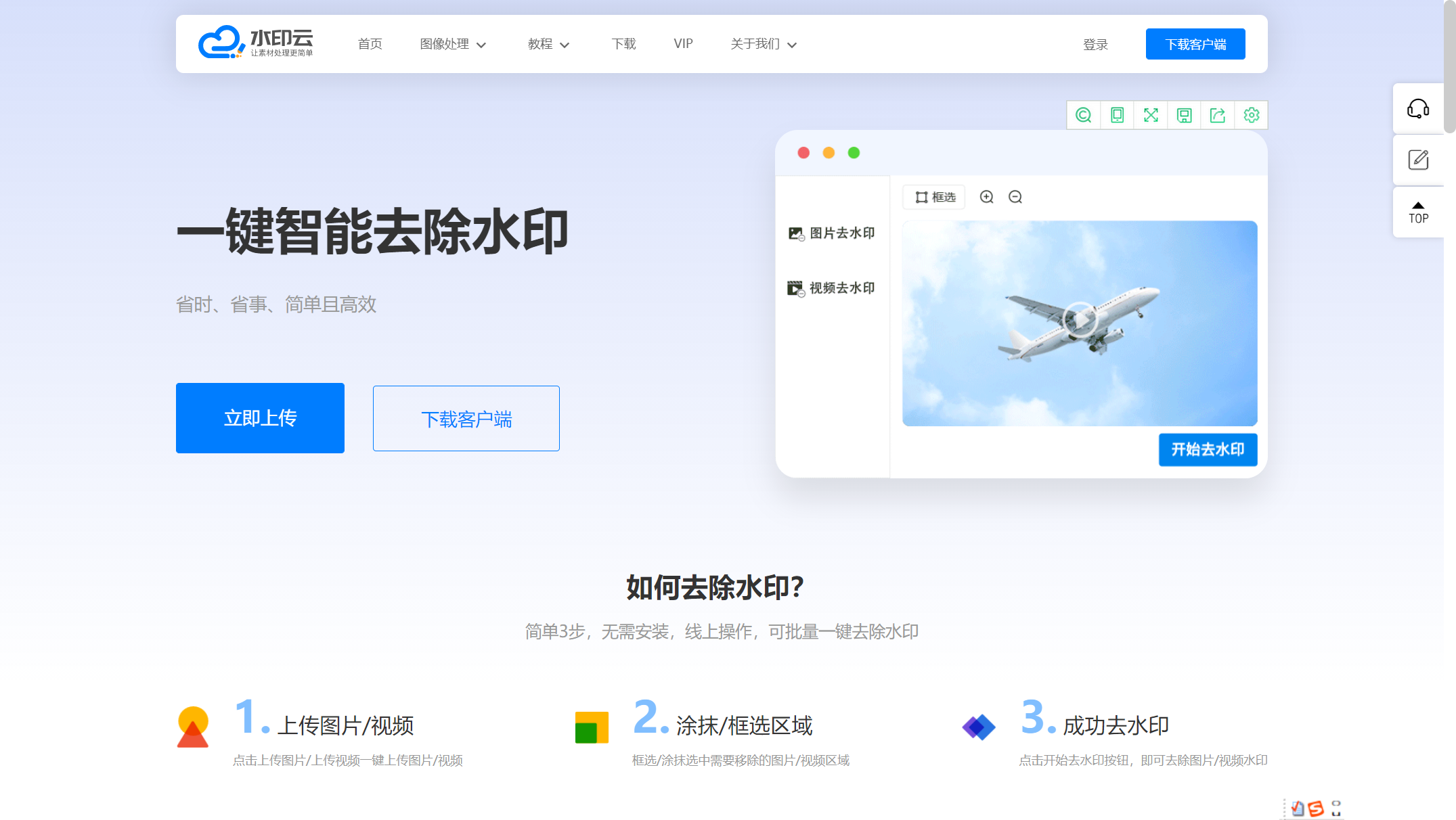Expand the 关于我们 dropdown menu
Image resolution: width=1456 pixels, height=820 pixels.
pyautogui.click(x=764, y=44)
